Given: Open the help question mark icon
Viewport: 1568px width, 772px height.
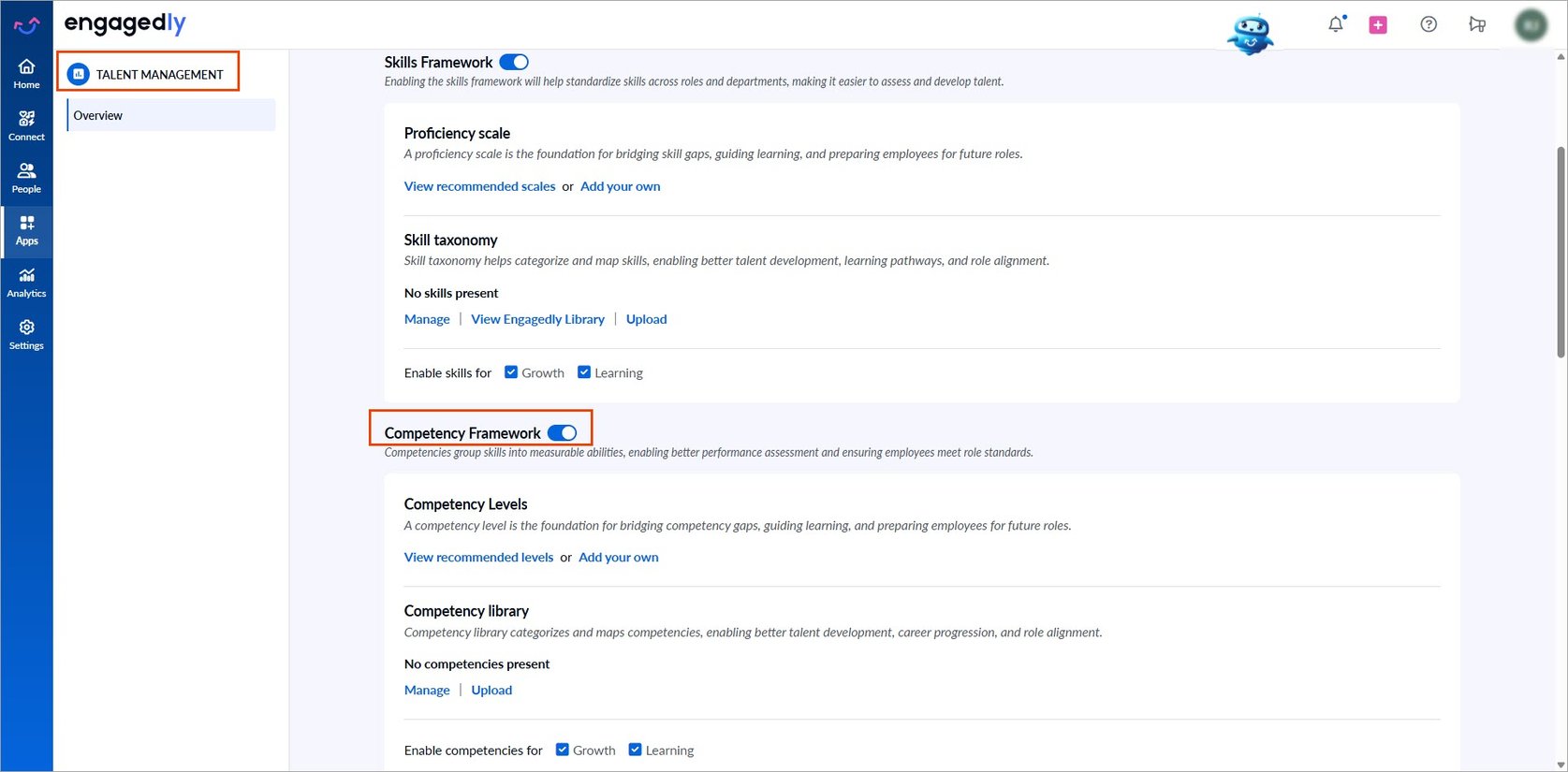Looking at the screenshot, I should pos(1429,24).
